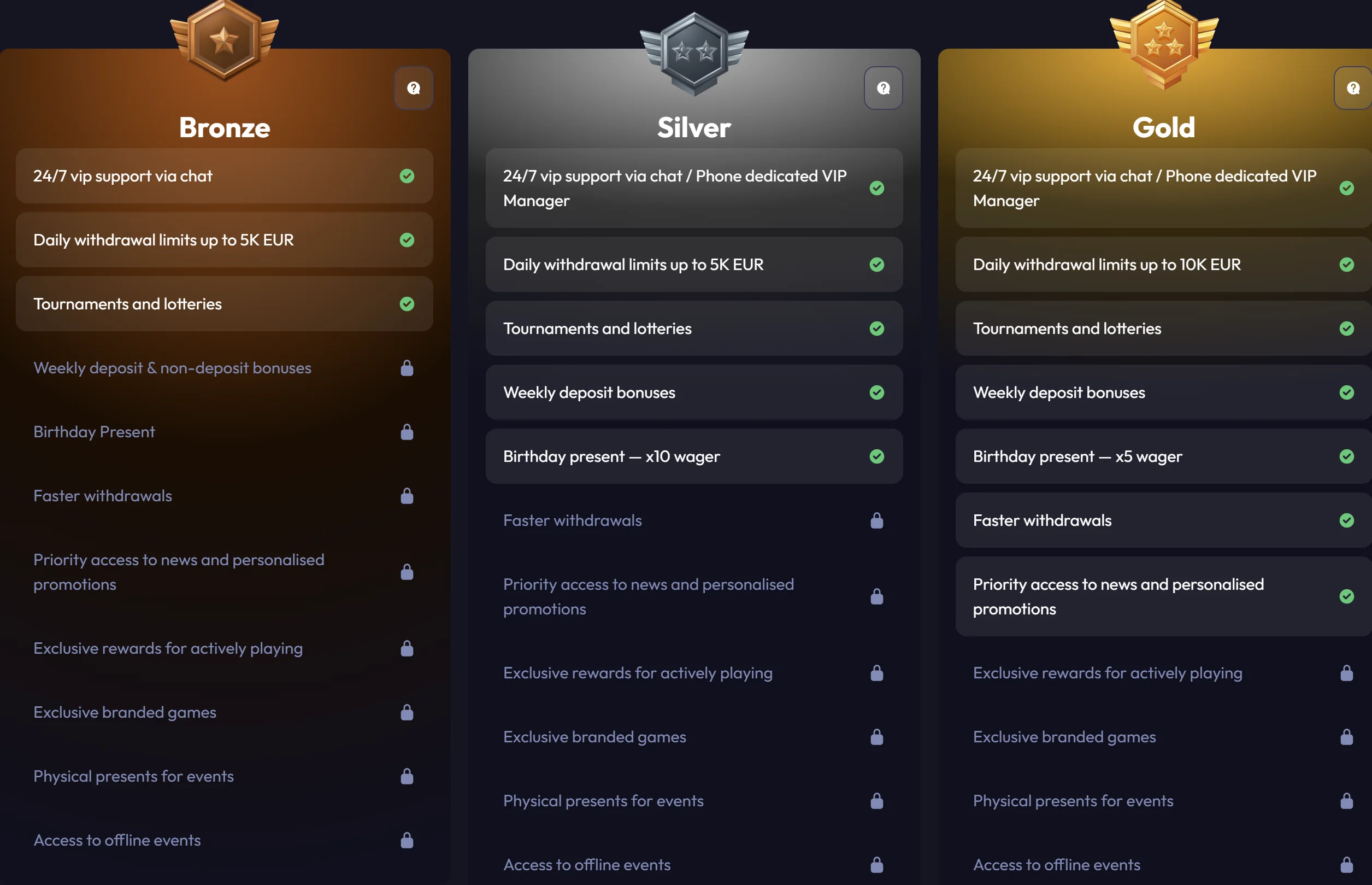Click Bronze Weekly deposit & non-deposit bonuses text
The image size is (1372, 885).
point(172,368)
